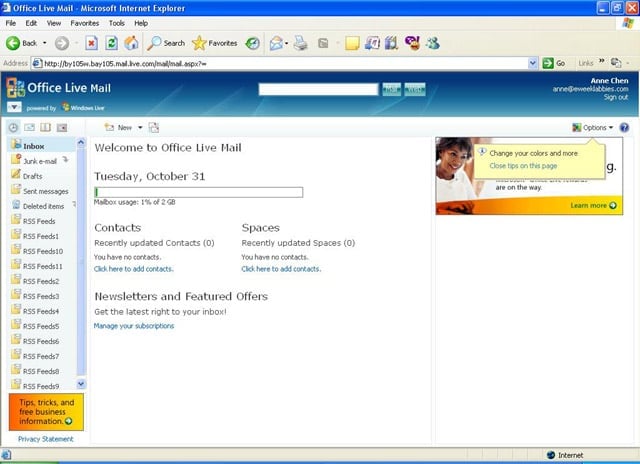Viewport: 640px width, 464px height.
Task: Open Favorites star toolbar button
Action: [x=215, y=43]
